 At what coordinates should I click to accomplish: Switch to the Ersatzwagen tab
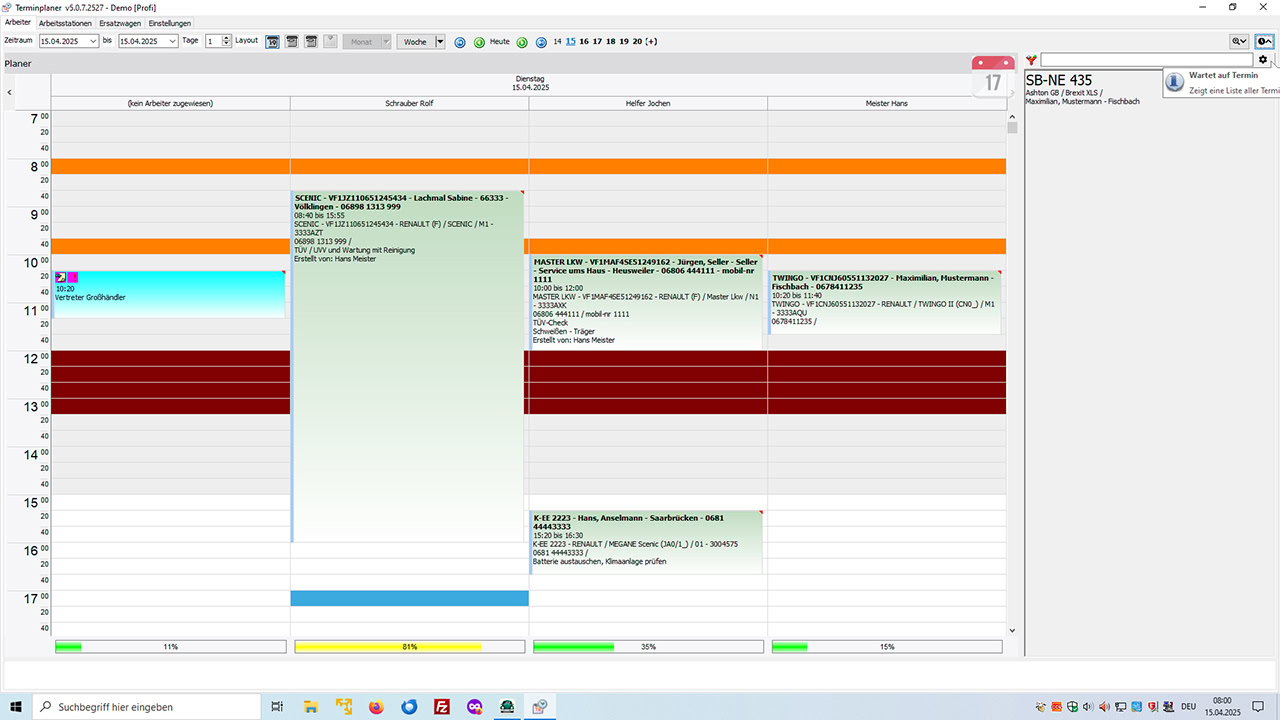pos(120,23)
